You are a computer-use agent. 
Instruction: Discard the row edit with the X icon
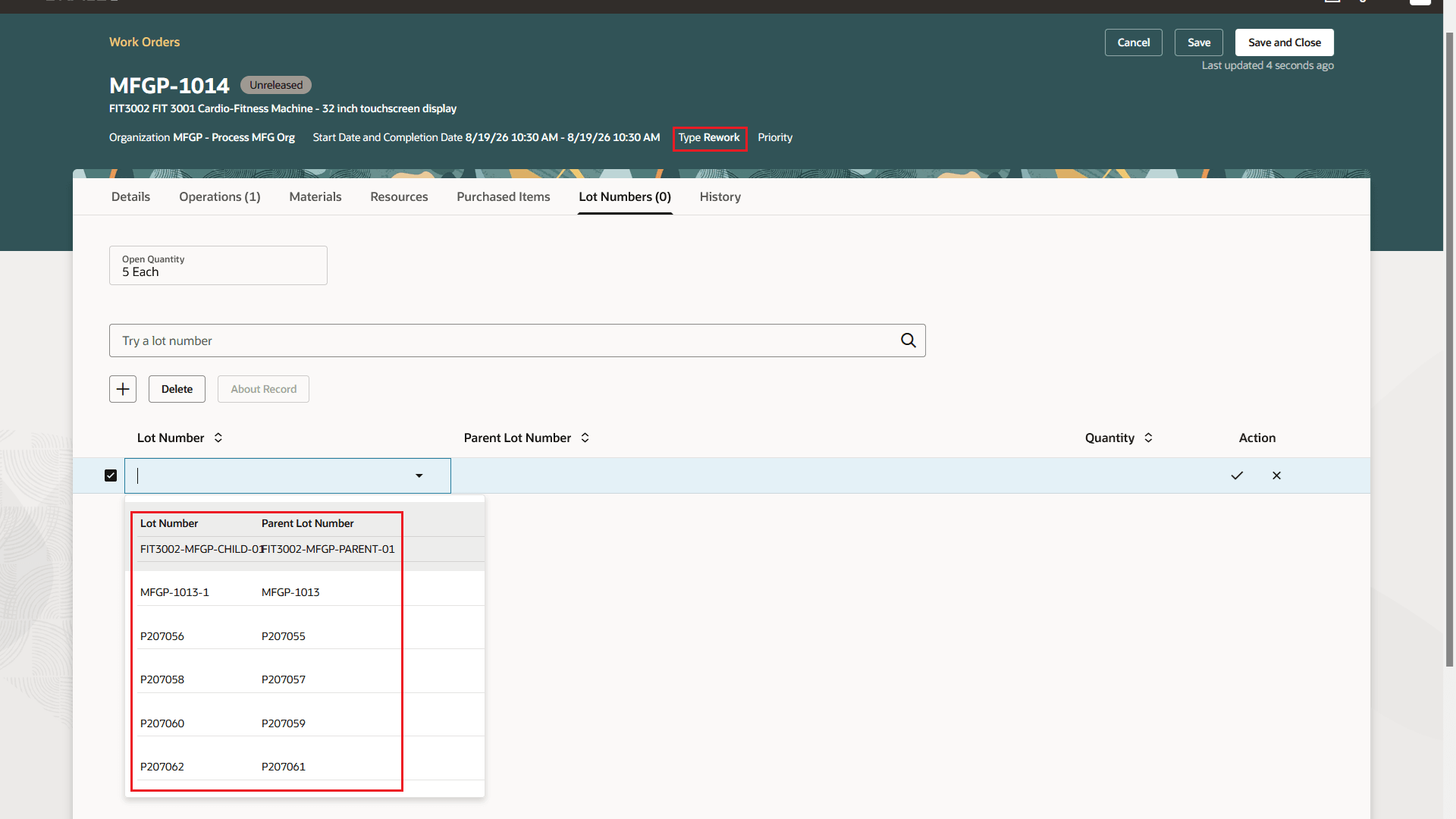[x=1276, y=475]
